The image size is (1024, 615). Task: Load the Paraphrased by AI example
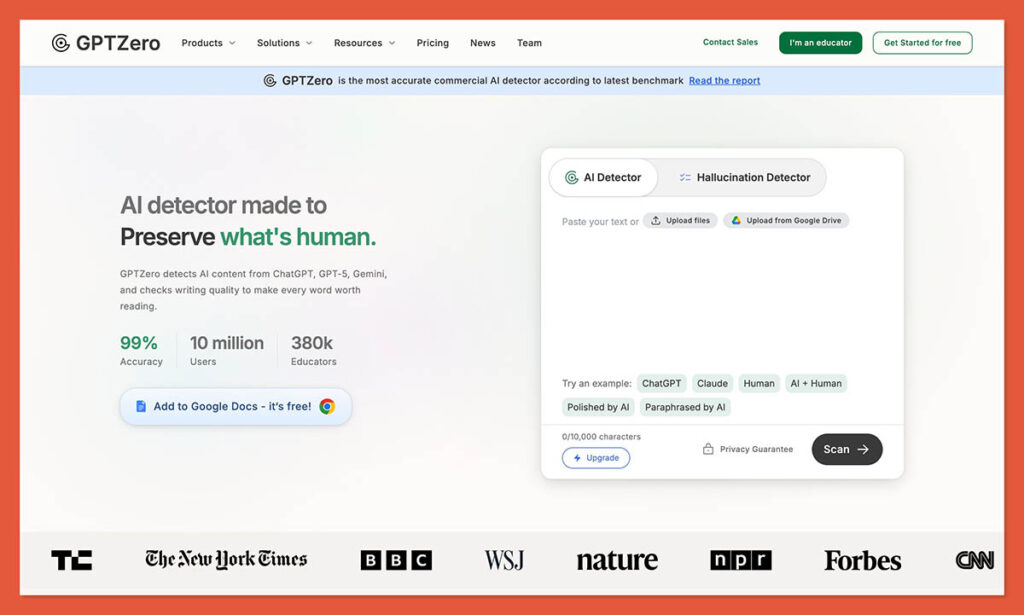(x=684, y=407)
